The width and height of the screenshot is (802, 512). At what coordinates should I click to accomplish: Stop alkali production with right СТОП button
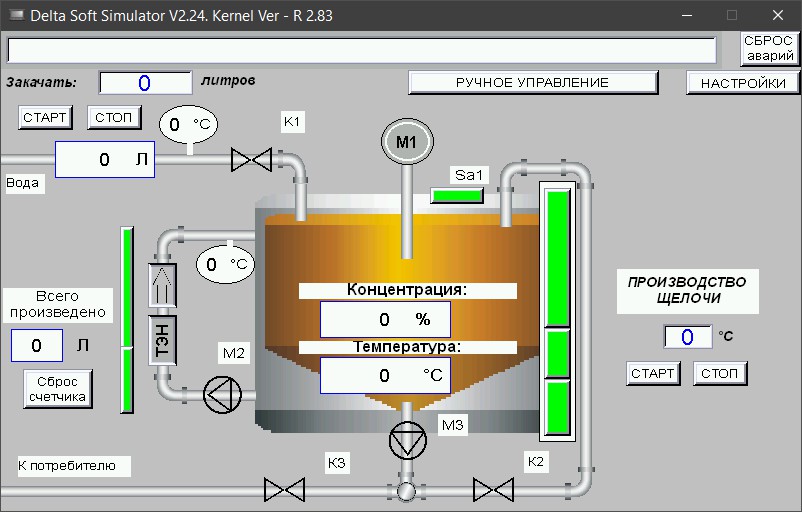click(x=720, y=373)
